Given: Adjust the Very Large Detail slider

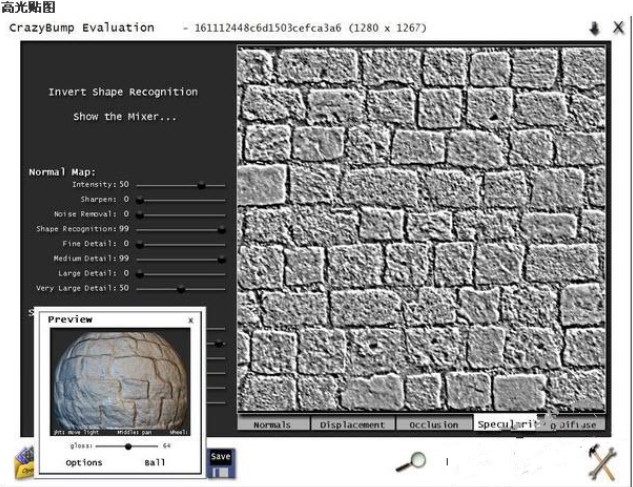Looking at the screenshot, I should [x=181, y=289].
